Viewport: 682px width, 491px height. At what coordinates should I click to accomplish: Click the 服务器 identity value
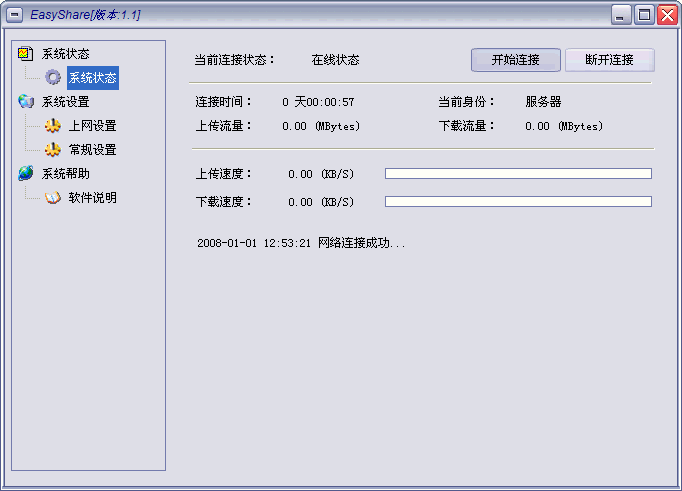543,102
